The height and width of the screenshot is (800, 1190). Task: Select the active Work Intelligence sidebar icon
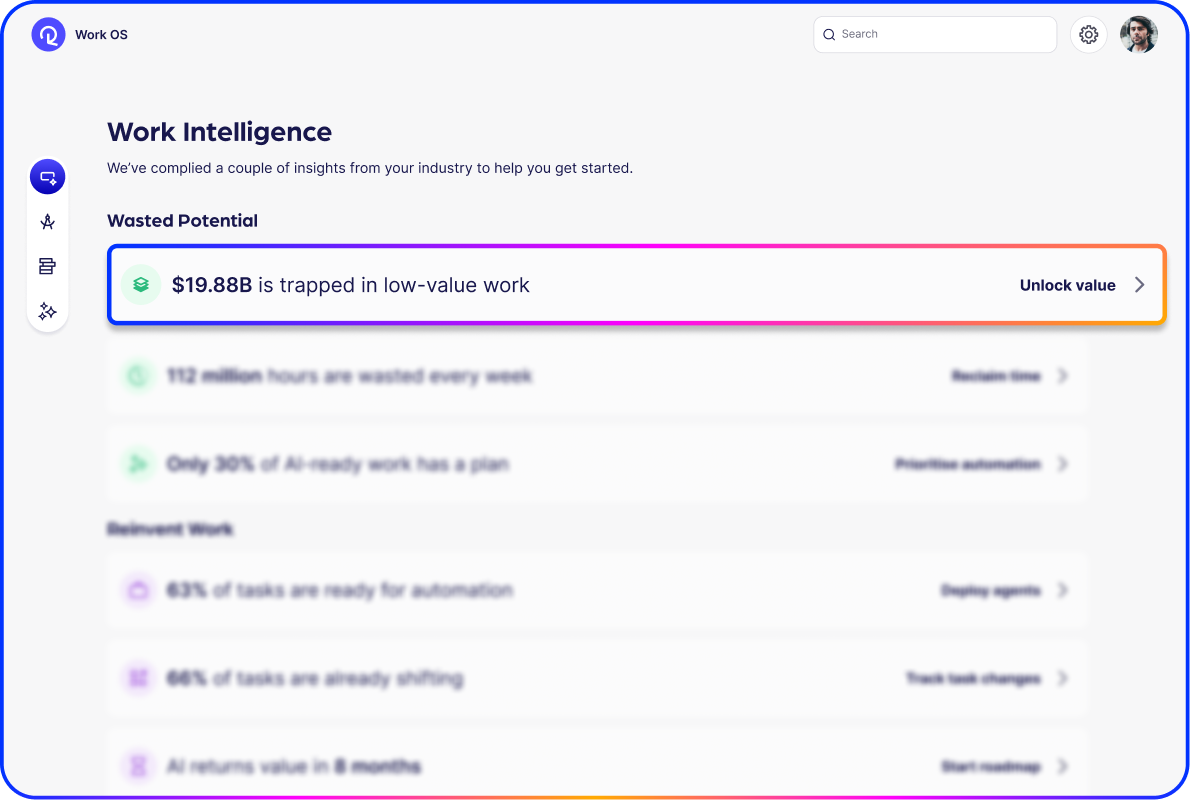click(x=47, y=177)
